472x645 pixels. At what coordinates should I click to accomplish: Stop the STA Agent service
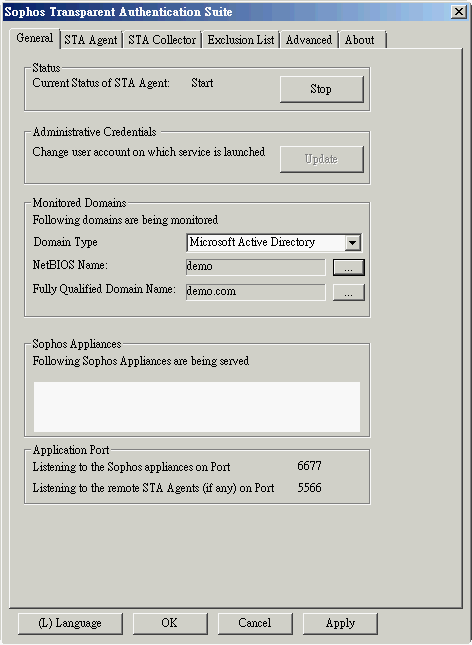[x=321, y=89]
